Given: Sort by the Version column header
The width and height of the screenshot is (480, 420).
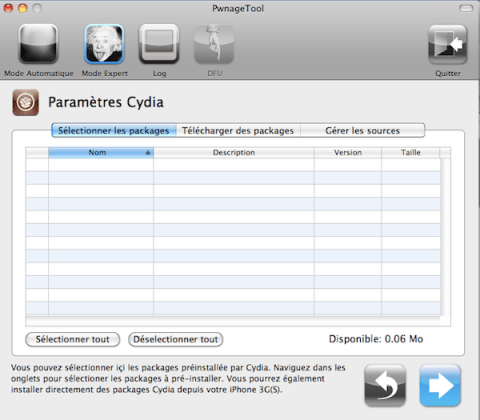Looking at the screenshot, I should 348,152.
